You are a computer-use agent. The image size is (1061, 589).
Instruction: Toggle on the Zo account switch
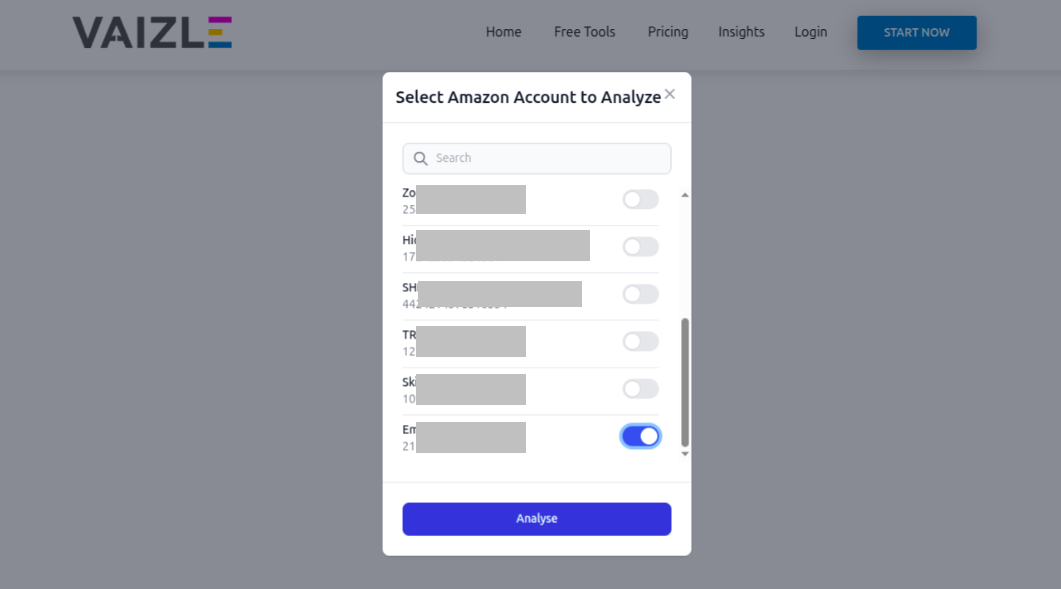pos(640,199)
